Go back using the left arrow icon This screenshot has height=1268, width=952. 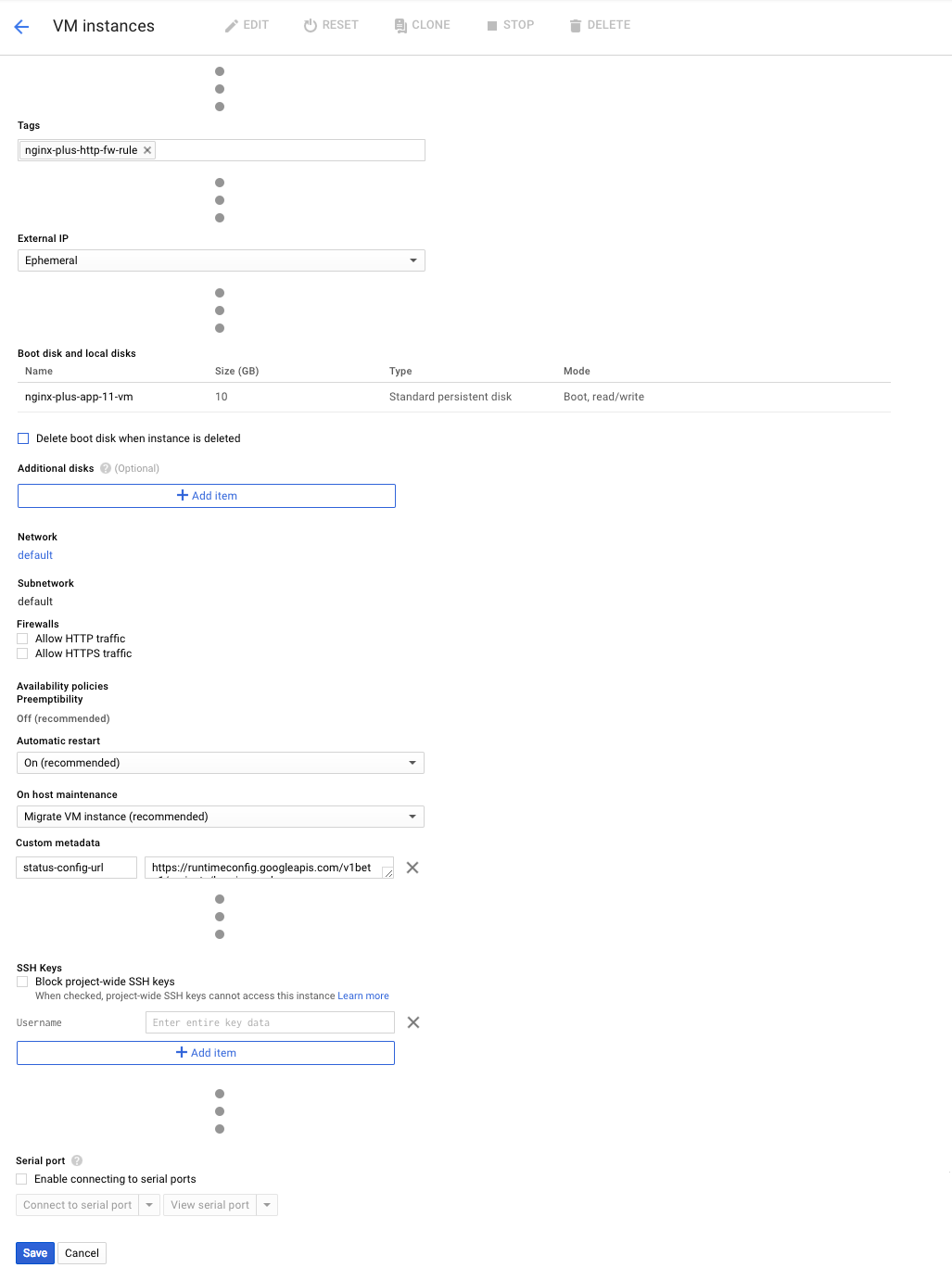pyautogui.click(x=22, y=27)
